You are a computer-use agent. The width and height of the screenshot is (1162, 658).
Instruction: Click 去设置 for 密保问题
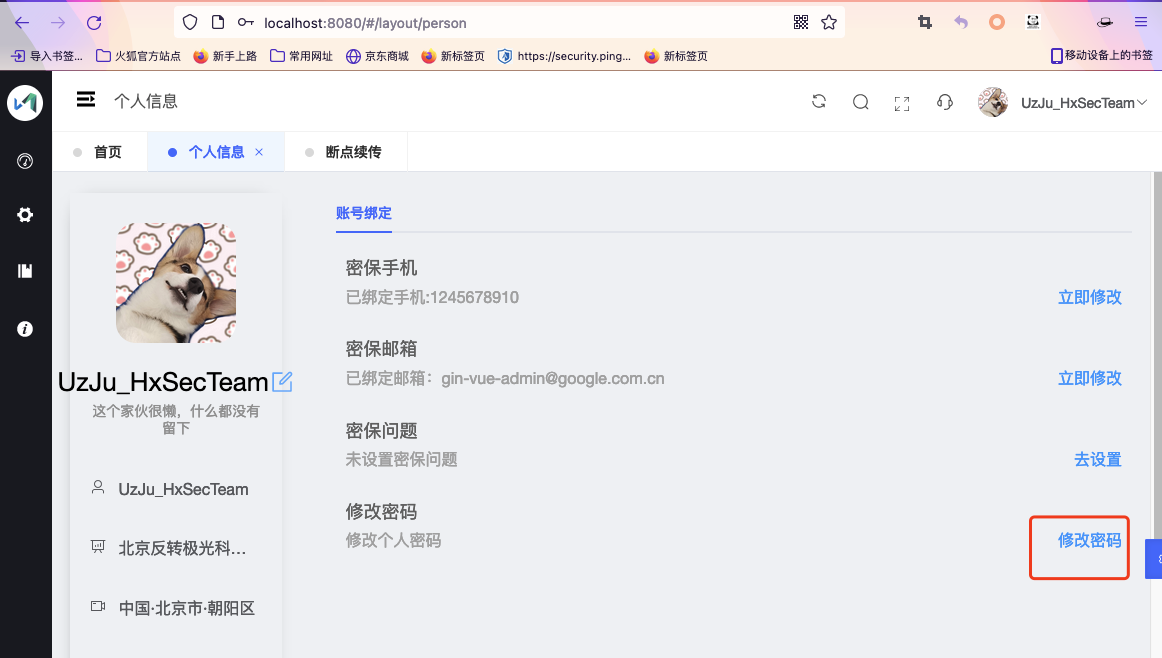[1098, 459]
